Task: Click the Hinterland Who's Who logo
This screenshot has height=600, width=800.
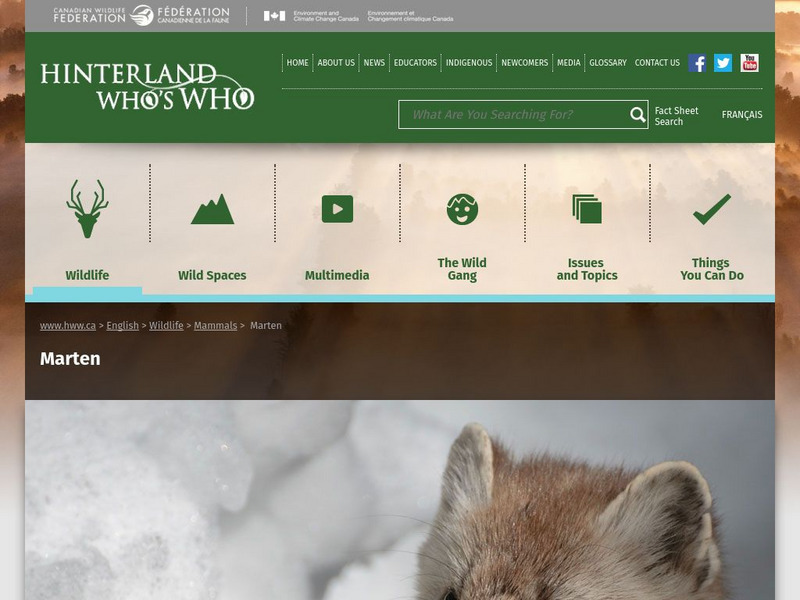Action: coord(147,87)
